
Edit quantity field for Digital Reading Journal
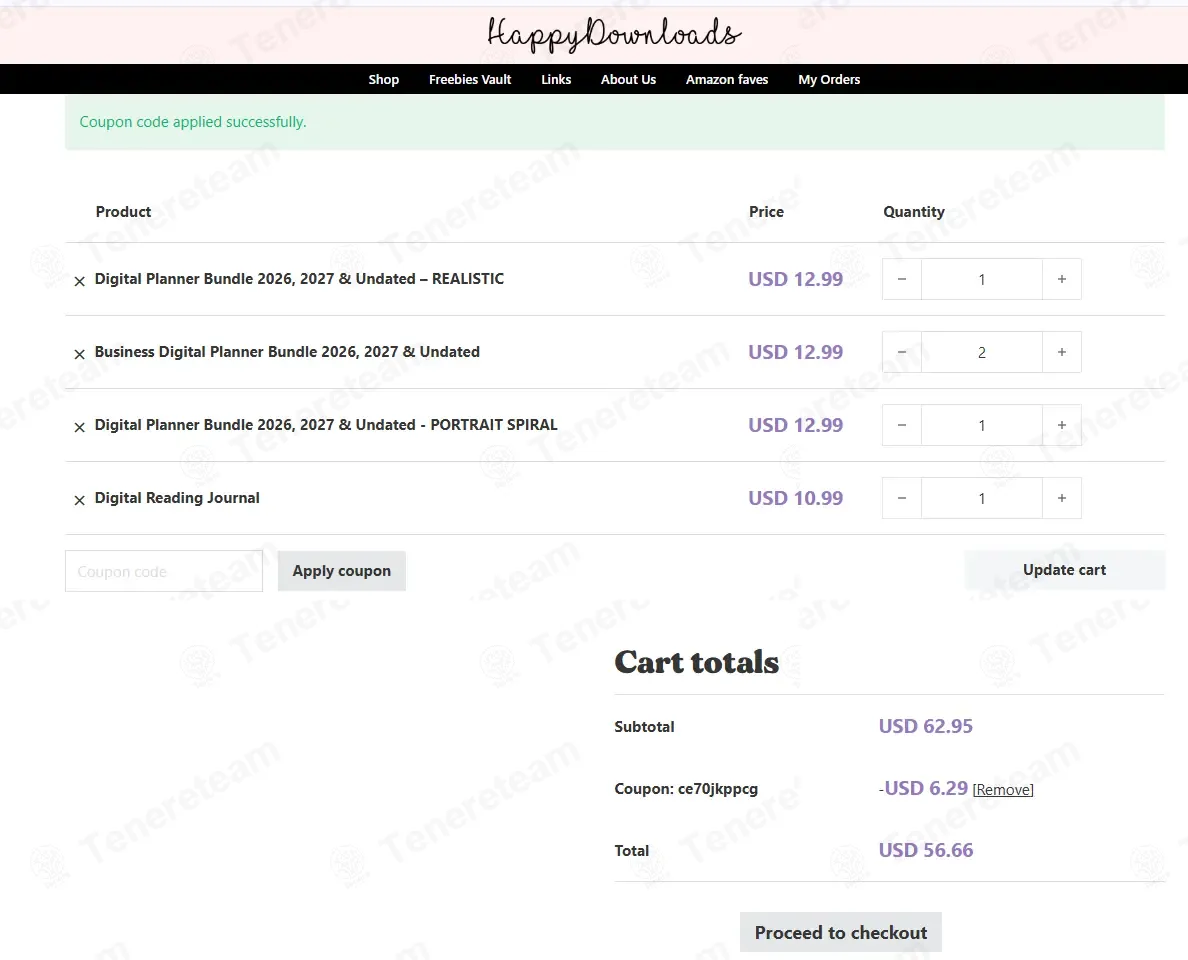982,498
